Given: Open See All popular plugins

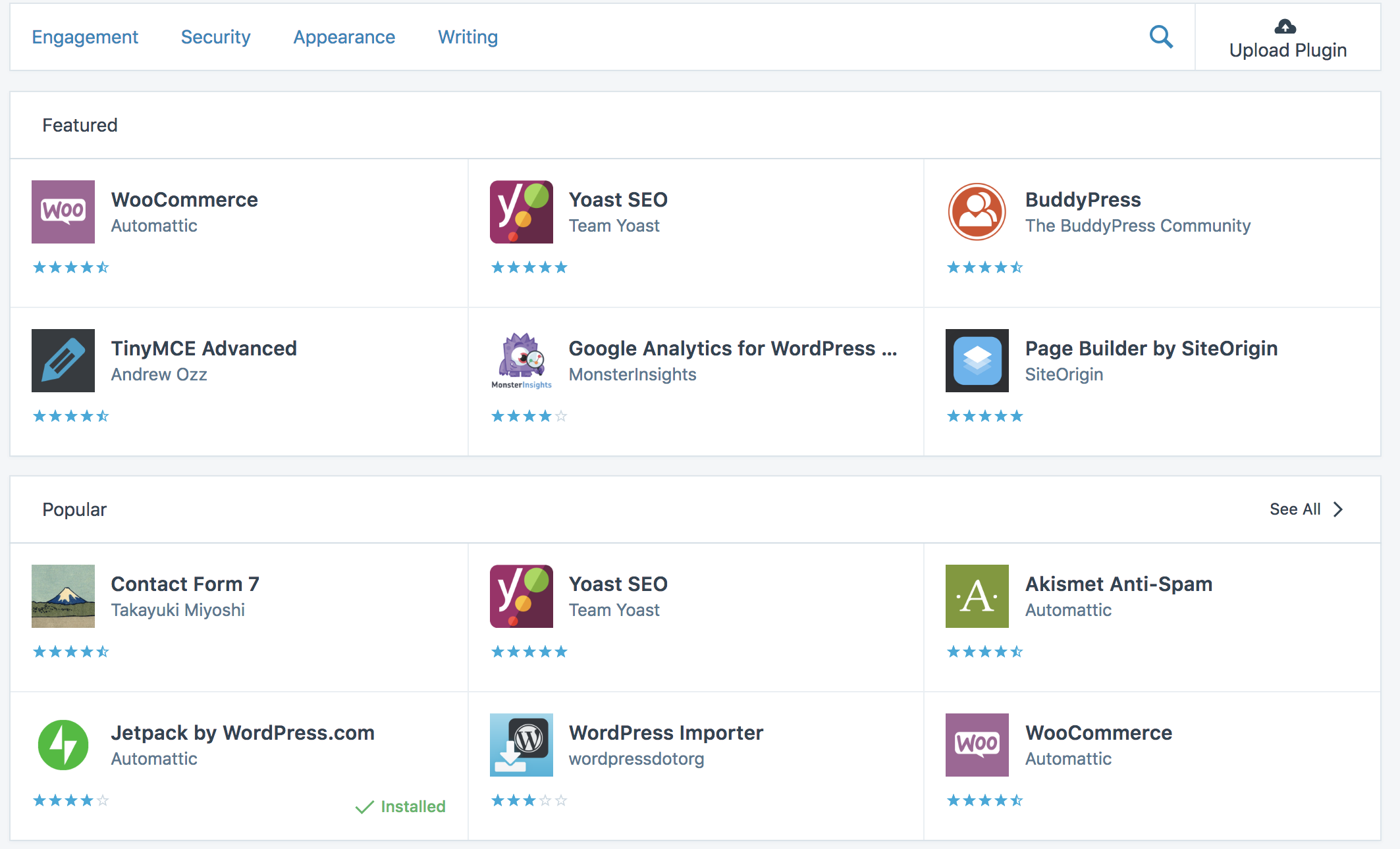Looking at the screenshot, I should coord(1295,509).
